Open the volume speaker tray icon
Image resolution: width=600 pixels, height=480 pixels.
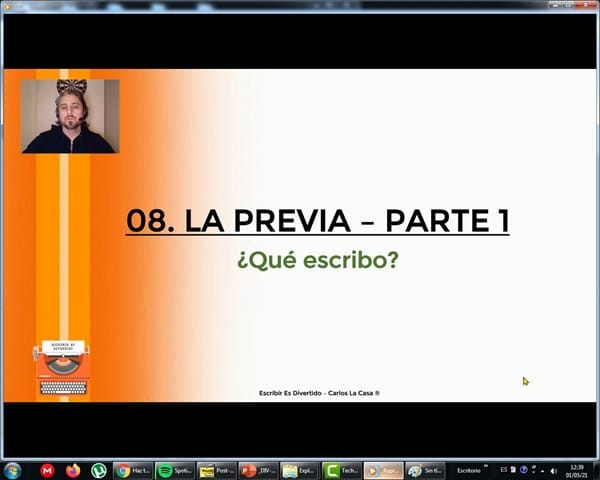click(553, 471)
